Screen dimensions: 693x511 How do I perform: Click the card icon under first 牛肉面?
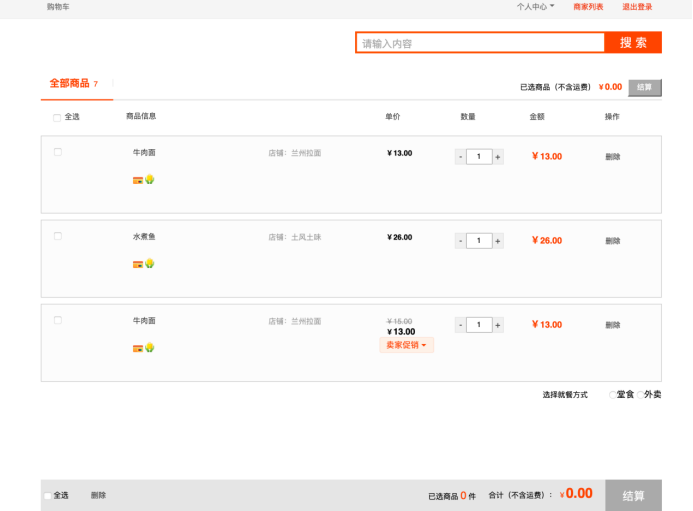coord(137,180)
